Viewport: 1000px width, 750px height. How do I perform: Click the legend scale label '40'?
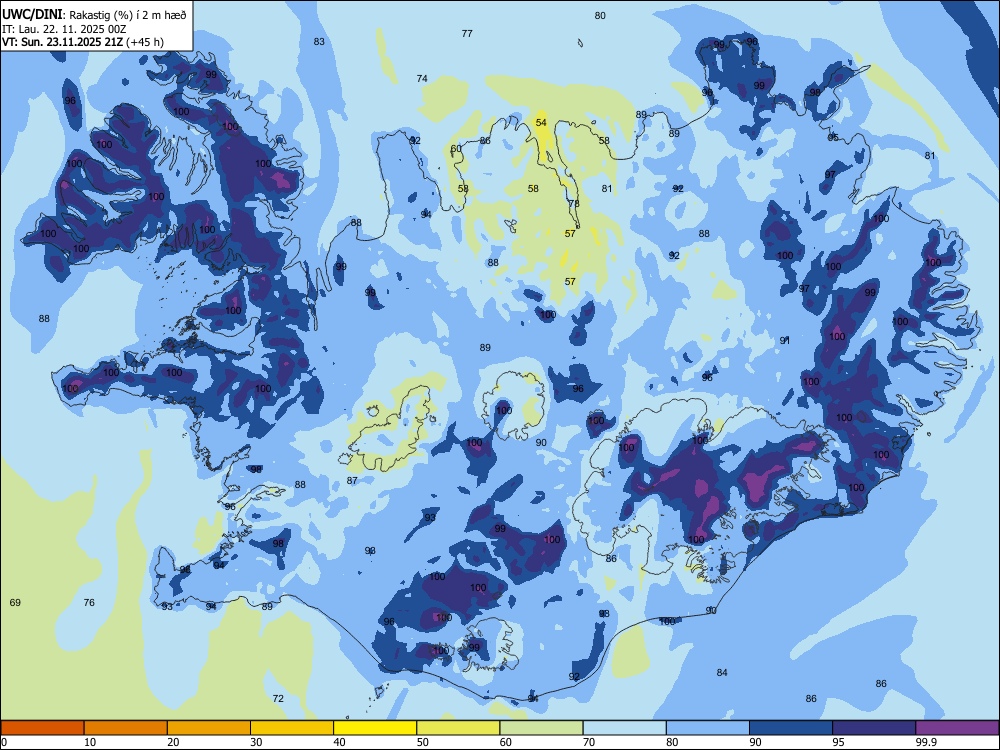click(339, 742)
